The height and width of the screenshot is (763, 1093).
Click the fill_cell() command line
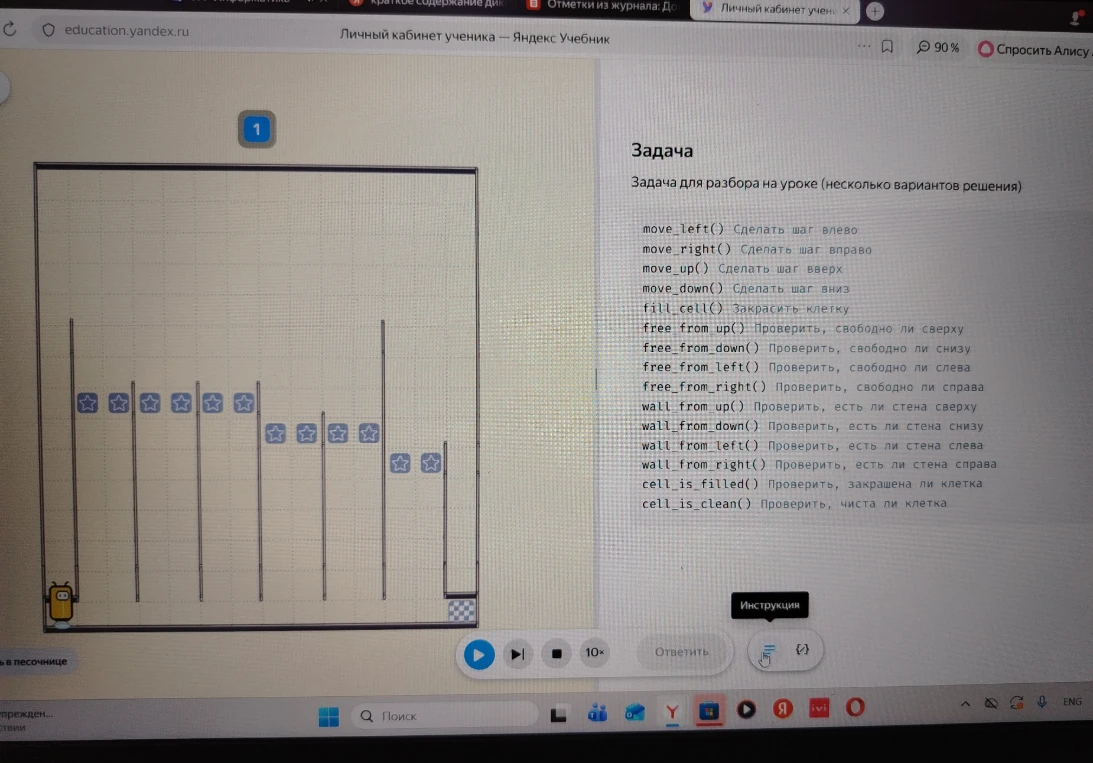[746, 308]
